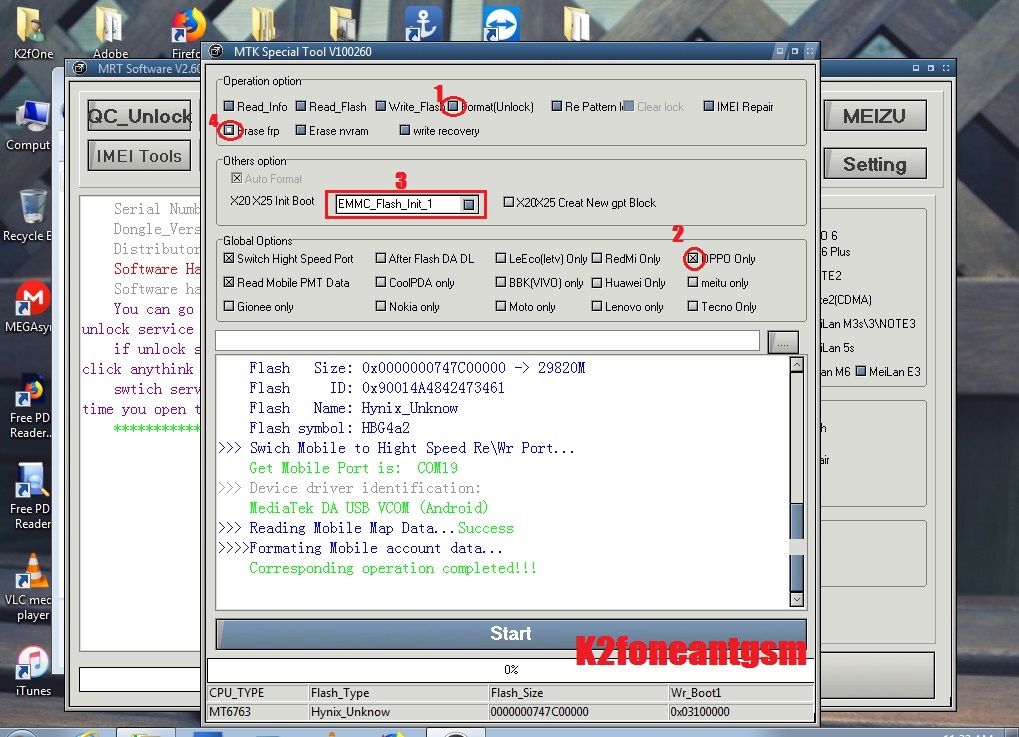Viewport: 1019px width, 737px height.
Task: Uncheck the OPPO Only option
Action: pyautogui.click(x=693, y=258)
